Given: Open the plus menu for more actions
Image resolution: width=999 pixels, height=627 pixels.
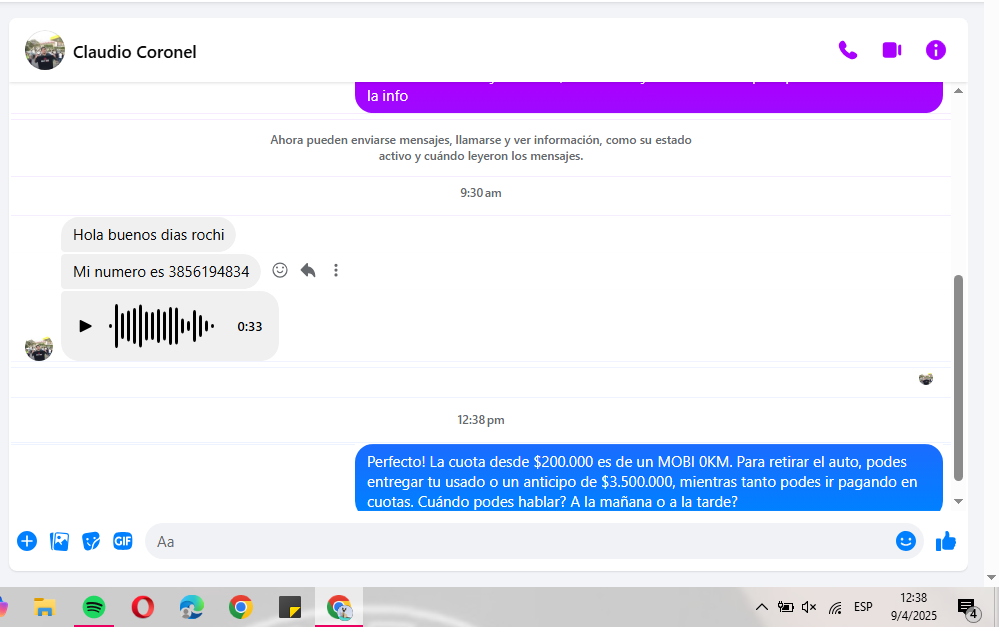Looking at the screenshot, I should (27, 541).
